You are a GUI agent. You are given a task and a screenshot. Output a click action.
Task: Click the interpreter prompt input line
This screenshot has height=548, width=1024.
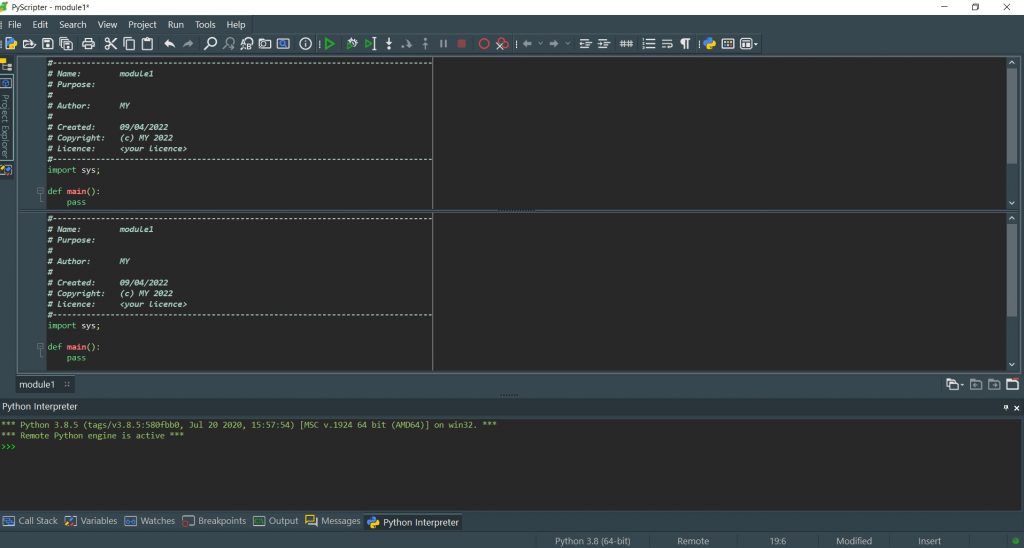pos(511,447)
